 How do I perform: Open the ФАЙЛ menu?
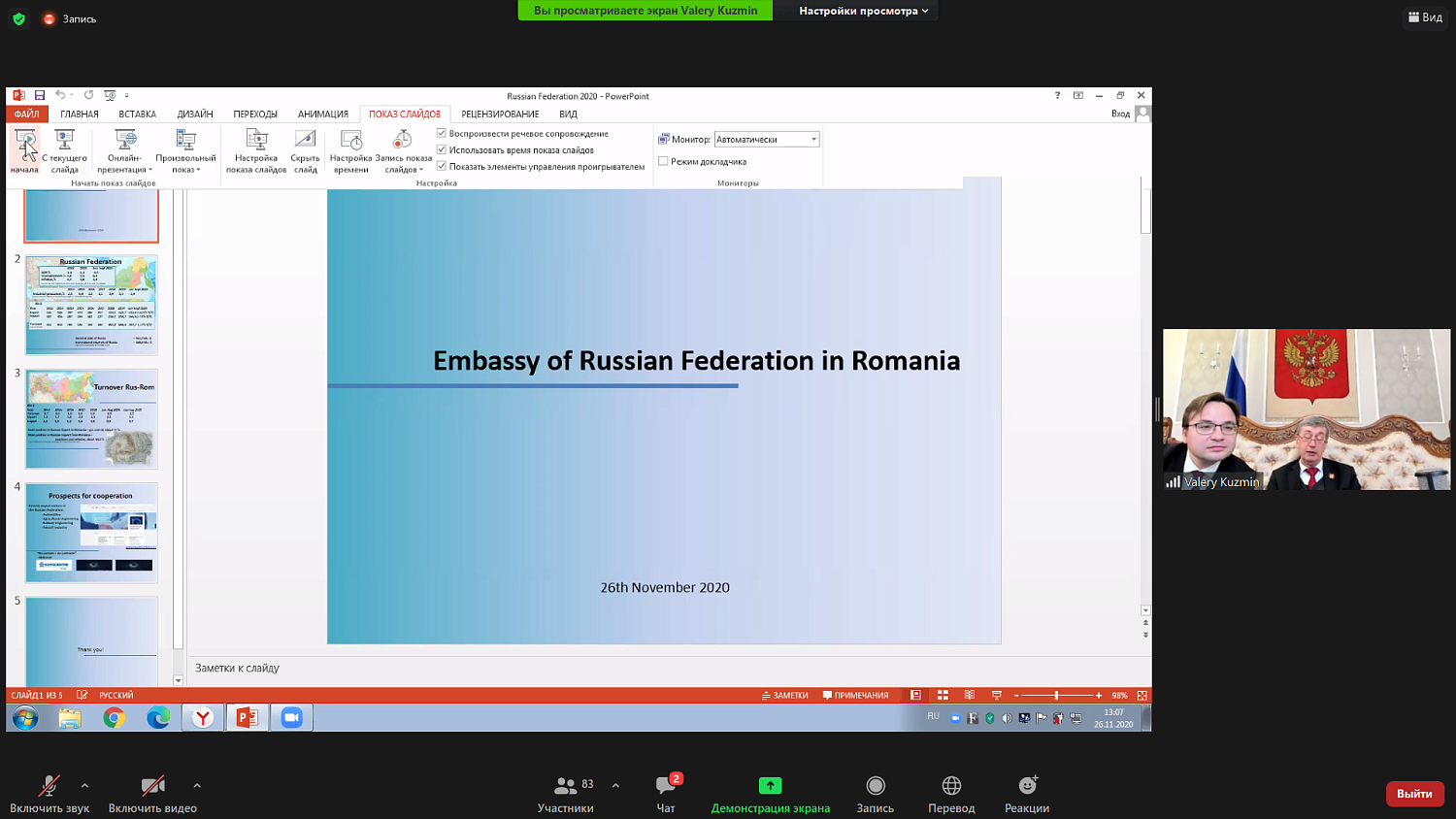pos(25,114)
